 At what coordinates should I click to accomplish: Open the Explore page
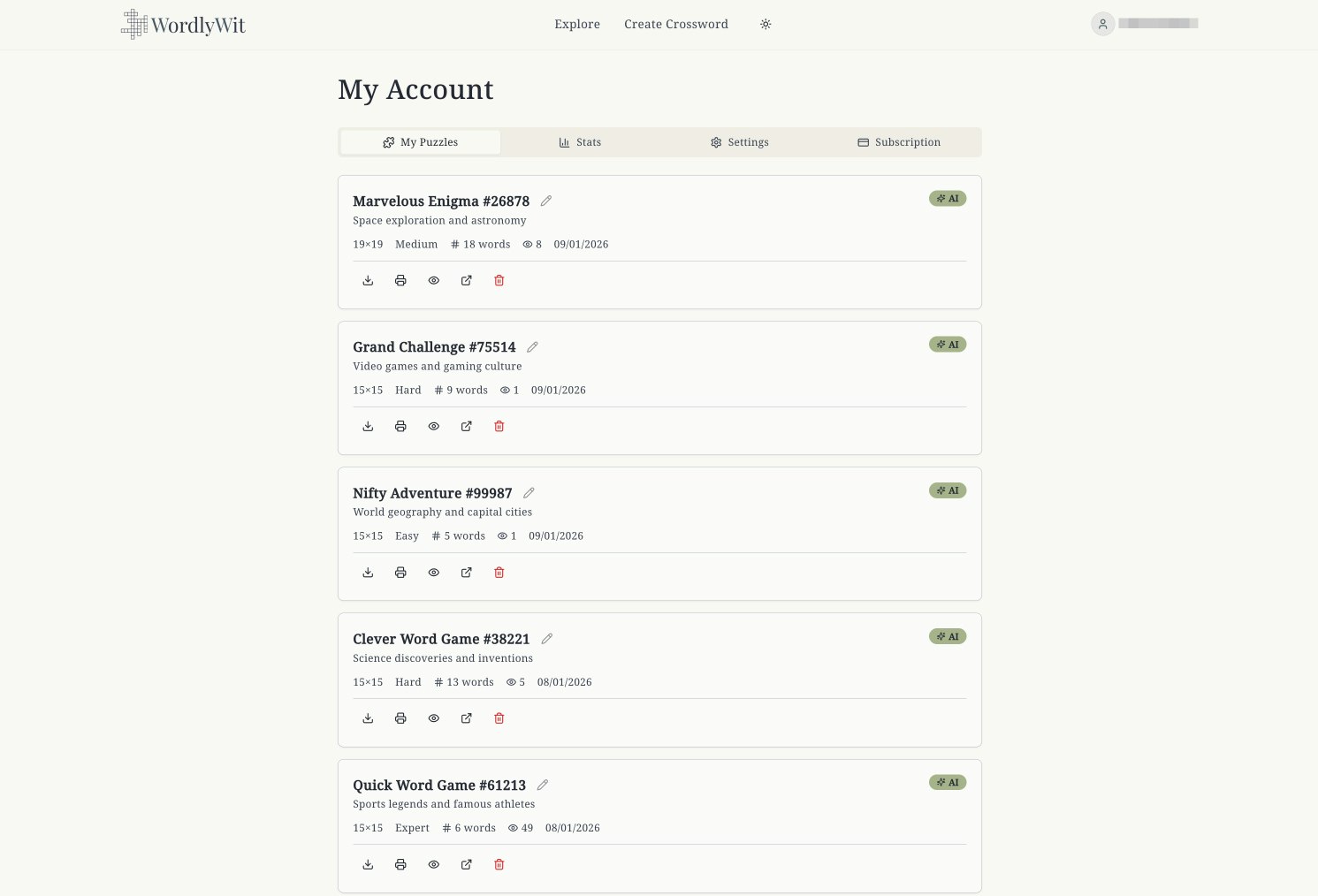576,24
